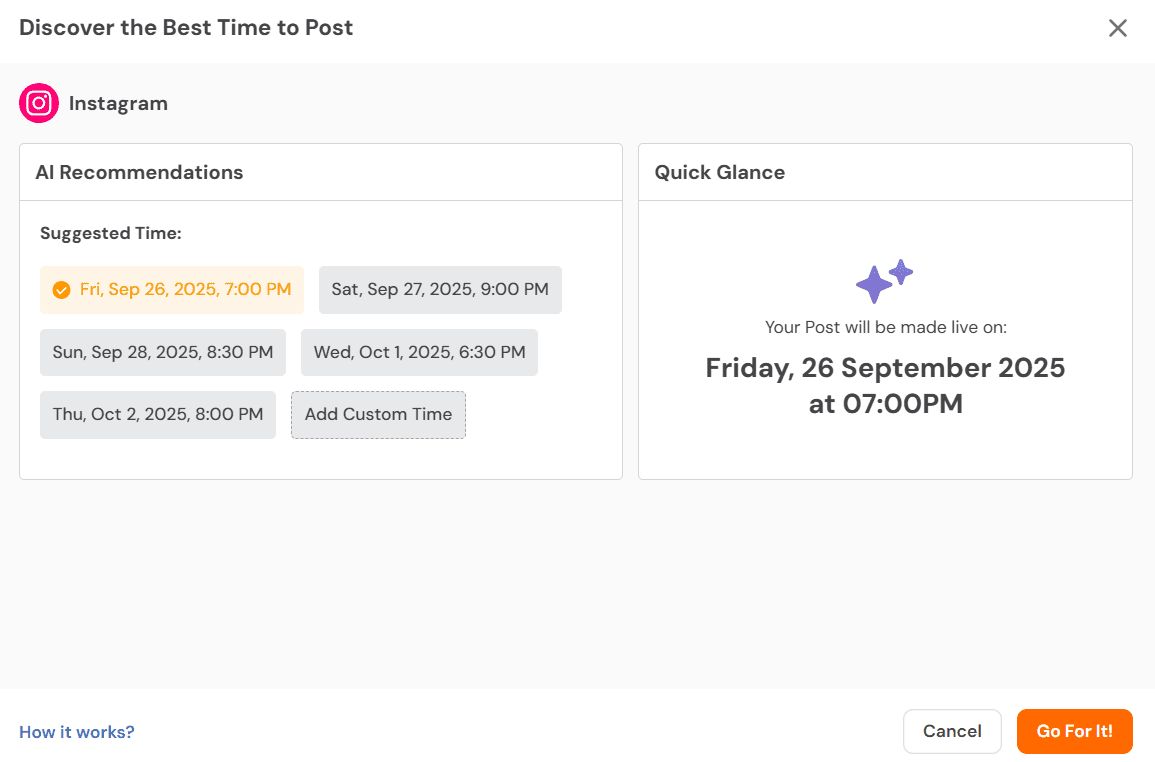Screen dimensions: 1155x762
Task: Select the Wed, Oct 1, 2025, 6:30 PM slot
Action: pos(418,352)
